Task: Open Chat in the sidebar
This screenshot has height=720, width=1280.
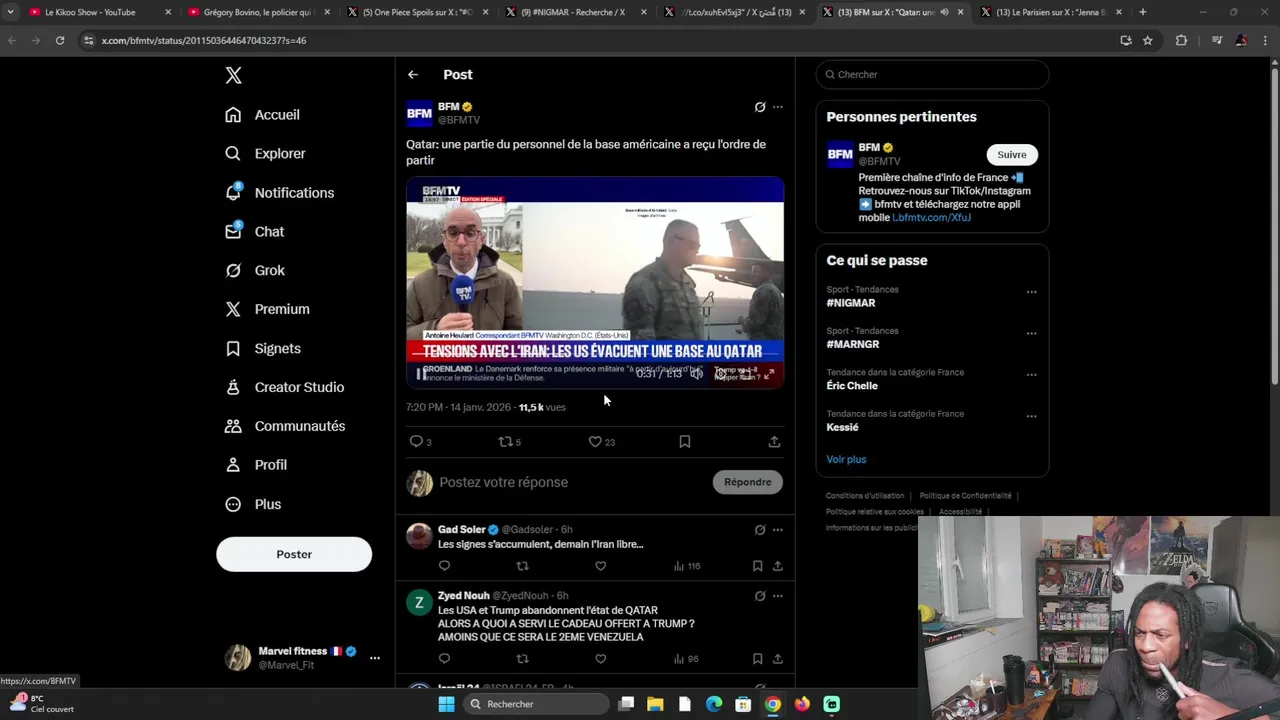Action: tap(255, 231)
